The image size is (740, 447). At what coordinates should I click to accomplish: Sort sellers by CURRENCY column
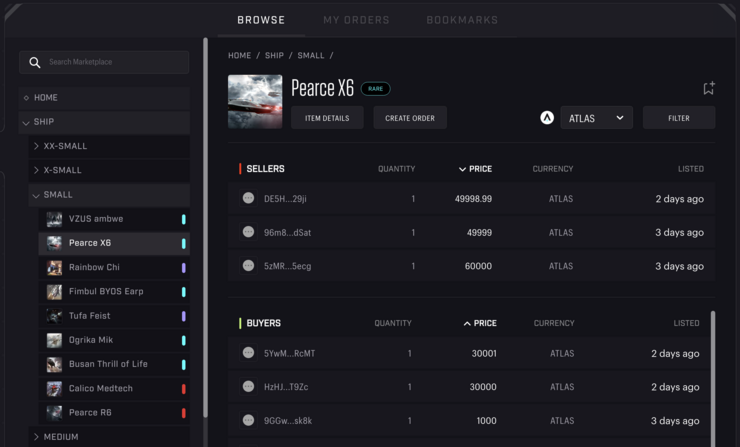click(553, 169)
